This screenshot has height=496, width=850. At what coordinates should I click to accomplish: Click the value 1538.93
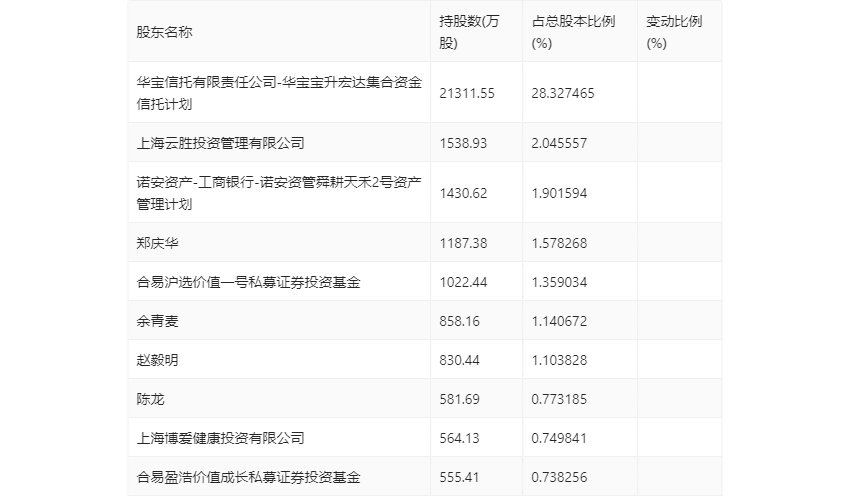(463, 143)
